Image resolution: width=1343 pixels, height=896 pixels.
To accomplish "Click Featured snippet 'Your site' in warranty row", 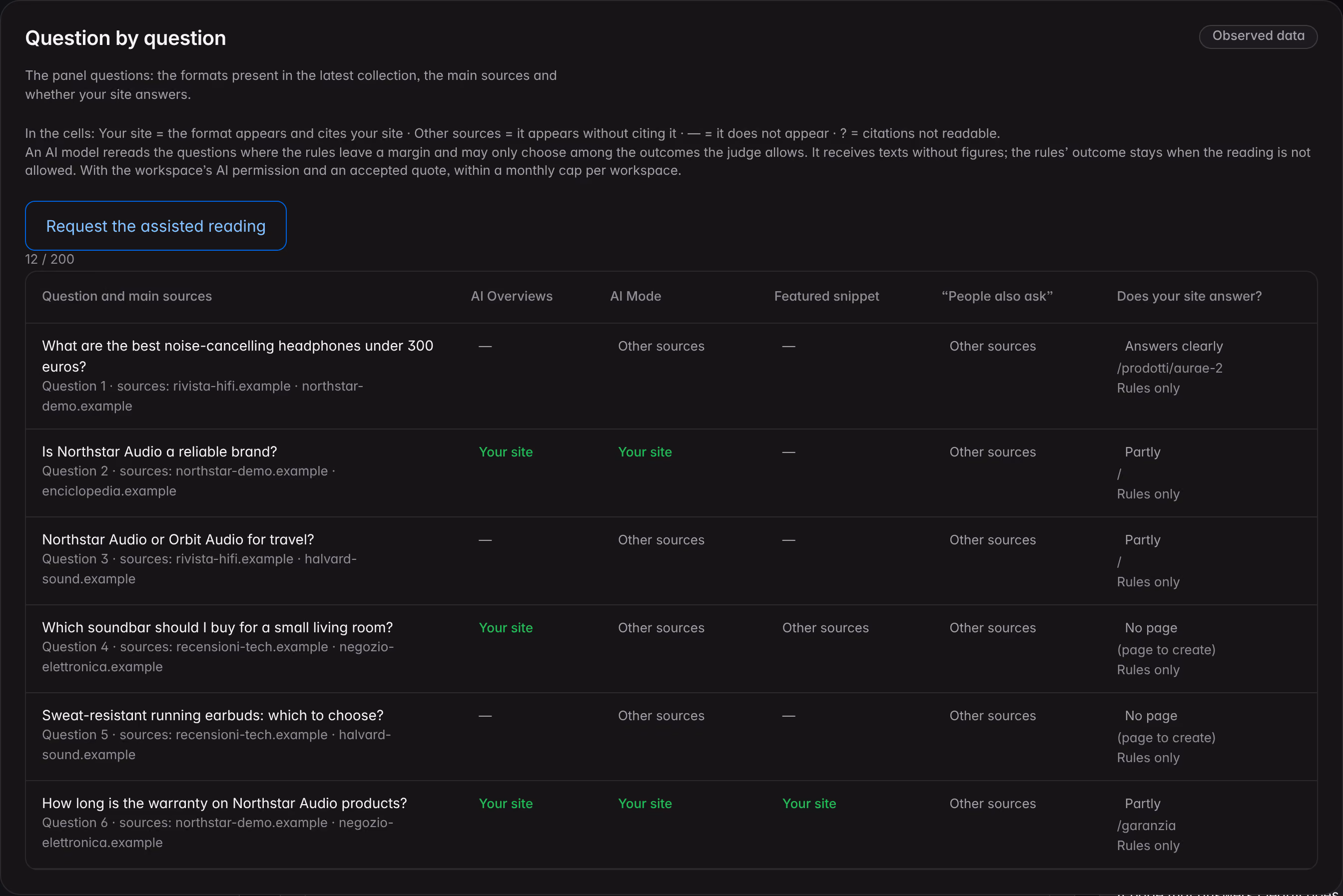I will [809, 804].
